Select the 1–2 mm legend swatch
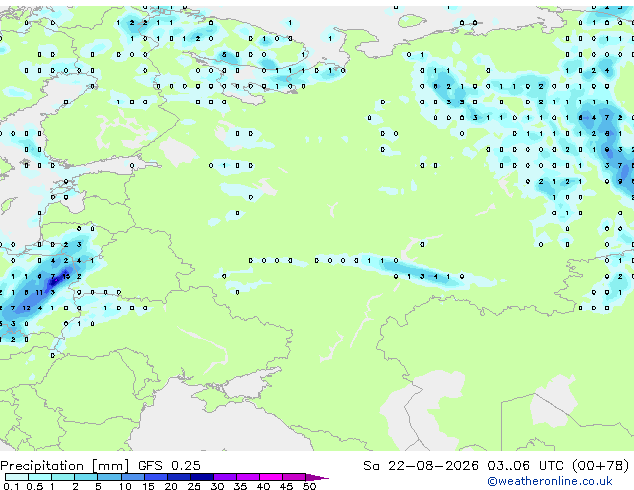The height and width of the screenshot is (490, 634). pyautogui.click(x=63, y=477)
